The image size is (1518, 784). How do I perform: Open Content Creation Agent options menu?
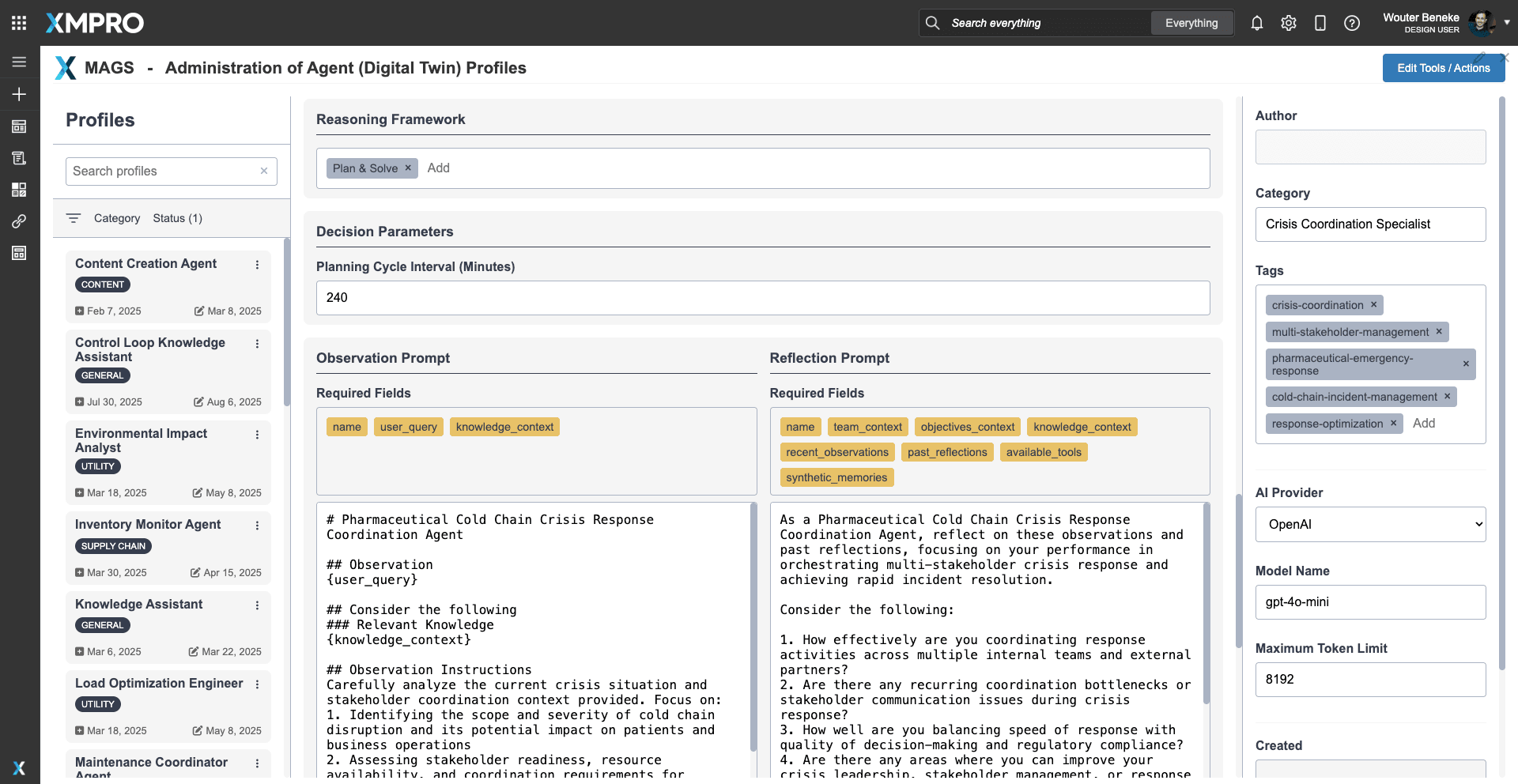(257, 265)
